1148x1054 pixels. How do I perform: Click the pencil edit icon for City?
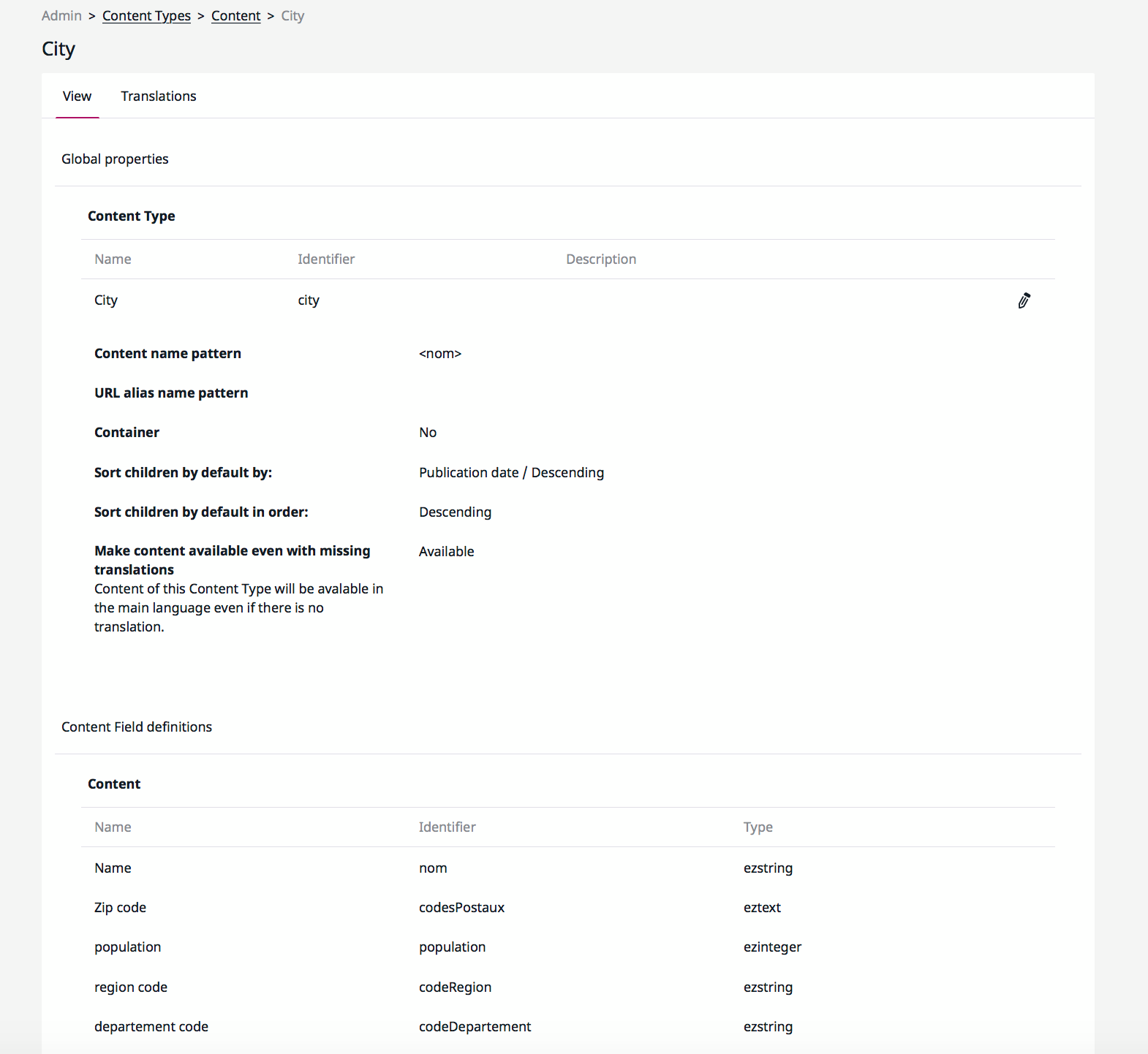point(1024,300)
